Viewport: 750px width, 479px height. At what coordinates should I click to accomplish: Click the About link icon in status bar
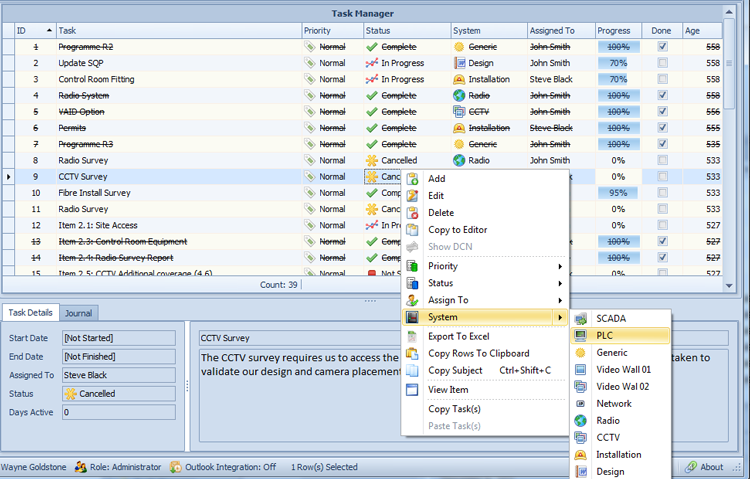click(691, 467)
